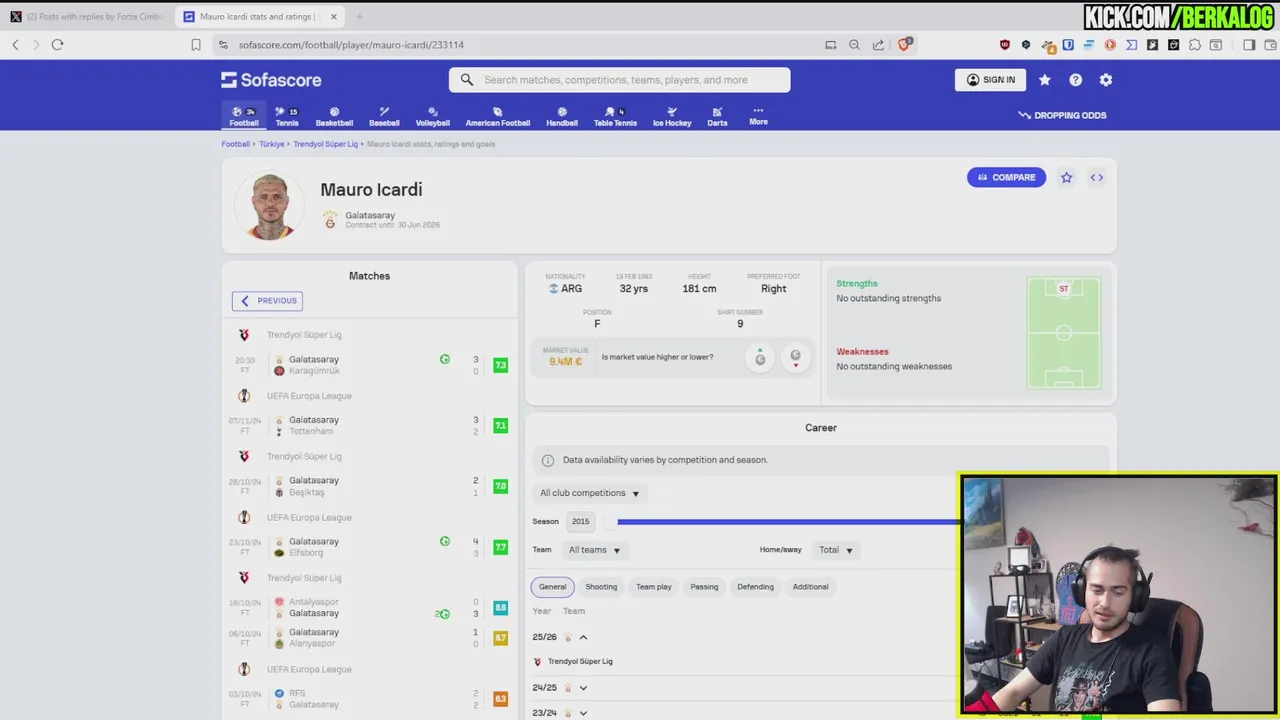Screen dimensions: 1280x720
Task: Reload the page in browser toolbar
Action: tap(57, 45)
